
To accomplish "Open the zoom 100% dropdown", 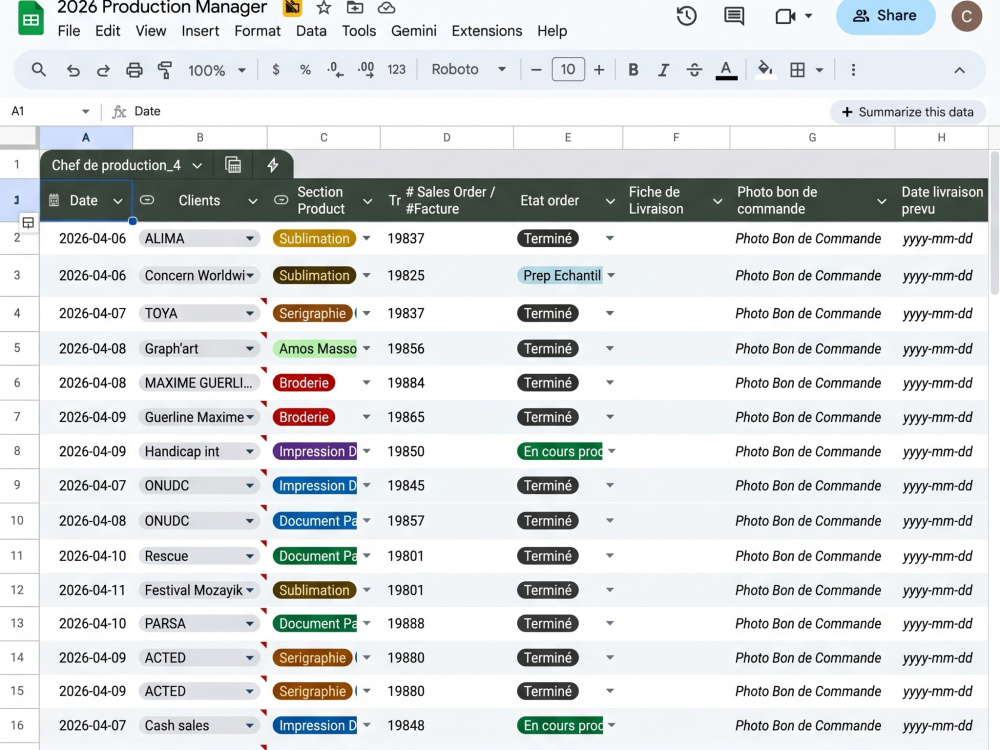I will tap(217, 70).
